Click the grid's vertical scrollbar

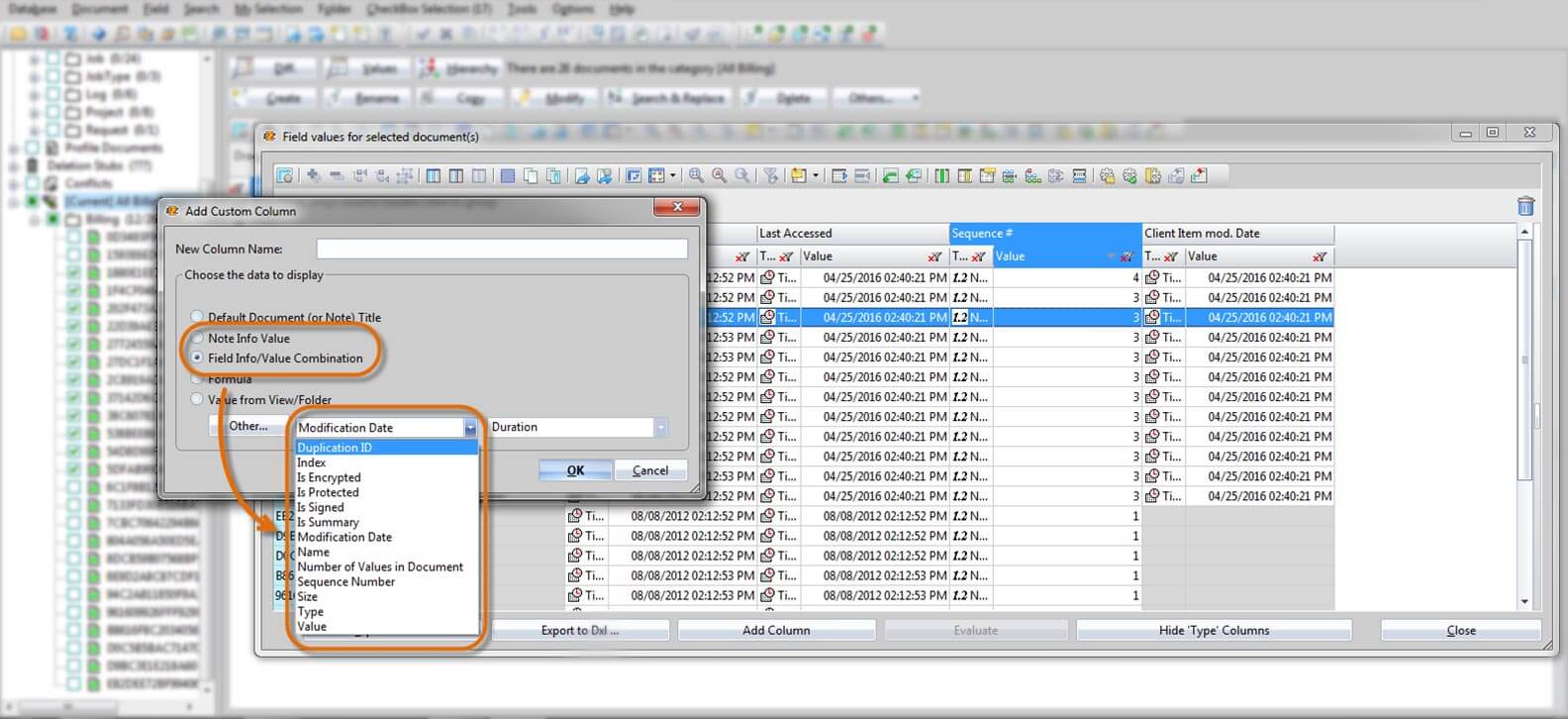1524,416
